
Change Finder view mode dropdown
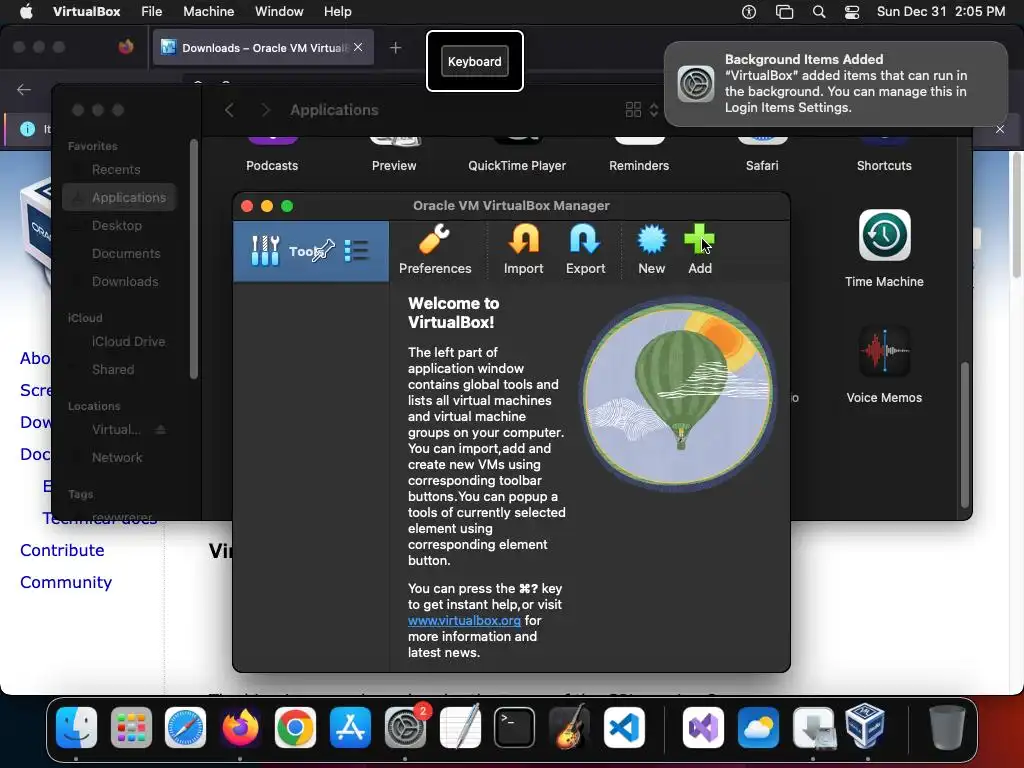click(642, 110)
